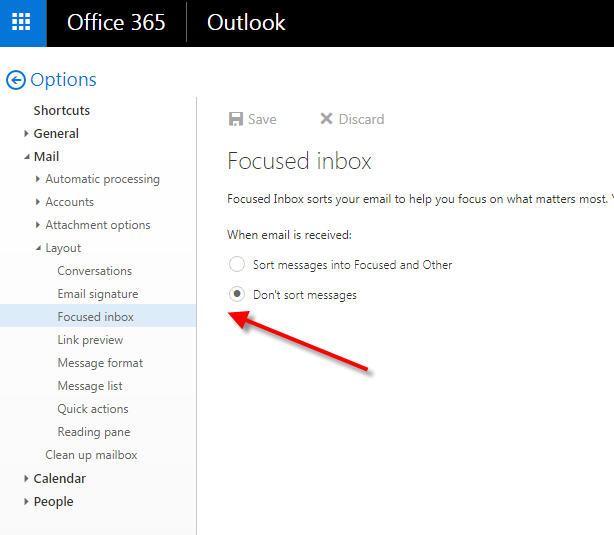This screenshot has width=614, height=535.
Task: Click the Save floppy disk icon
Action: tap(235, 119)
